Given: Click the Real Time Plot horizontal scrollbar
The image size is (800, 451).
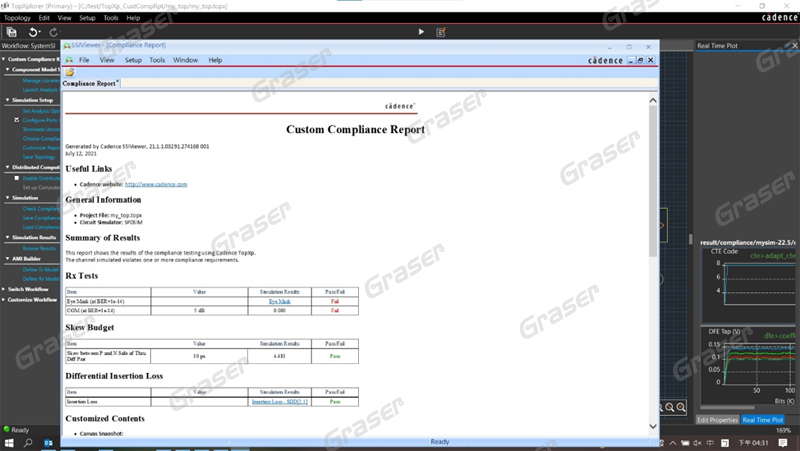Looking at the screenshot, I should [727, 408].
